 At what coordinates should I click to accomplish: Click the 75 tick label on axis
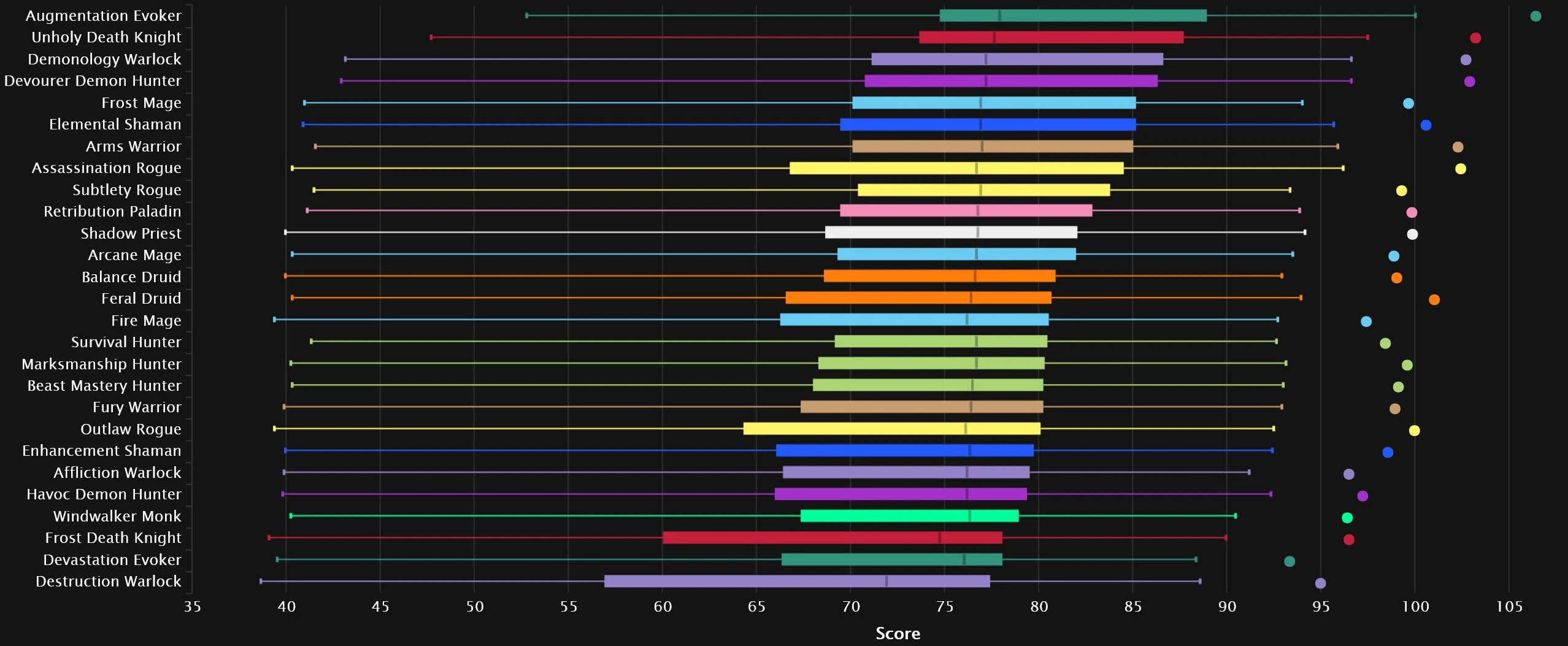945,607
